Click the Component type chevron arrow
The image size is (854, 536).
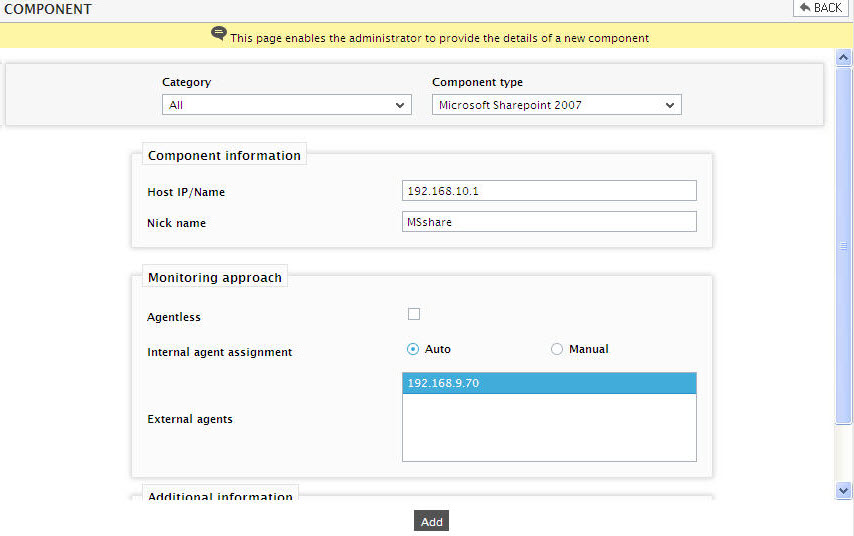pos(670,105)
